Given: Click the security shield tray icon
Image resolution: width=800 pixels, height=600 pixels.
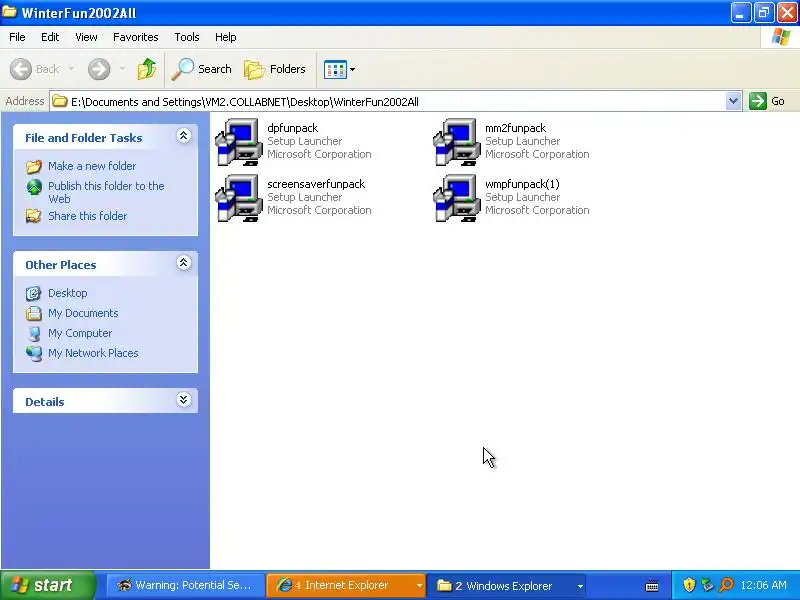Looking at the screenshot, I should pyautogui.click(x=689, y=585).
